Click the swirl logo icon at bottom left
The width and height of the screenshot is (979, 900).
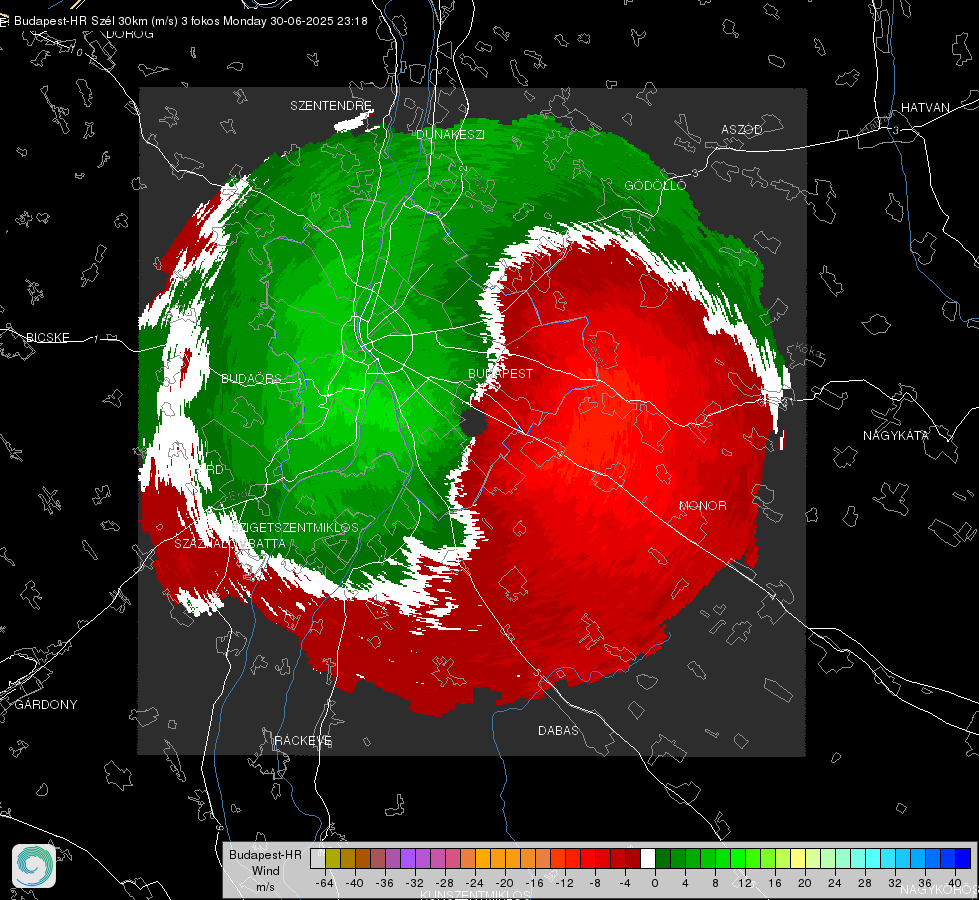[x=34, y=866]
